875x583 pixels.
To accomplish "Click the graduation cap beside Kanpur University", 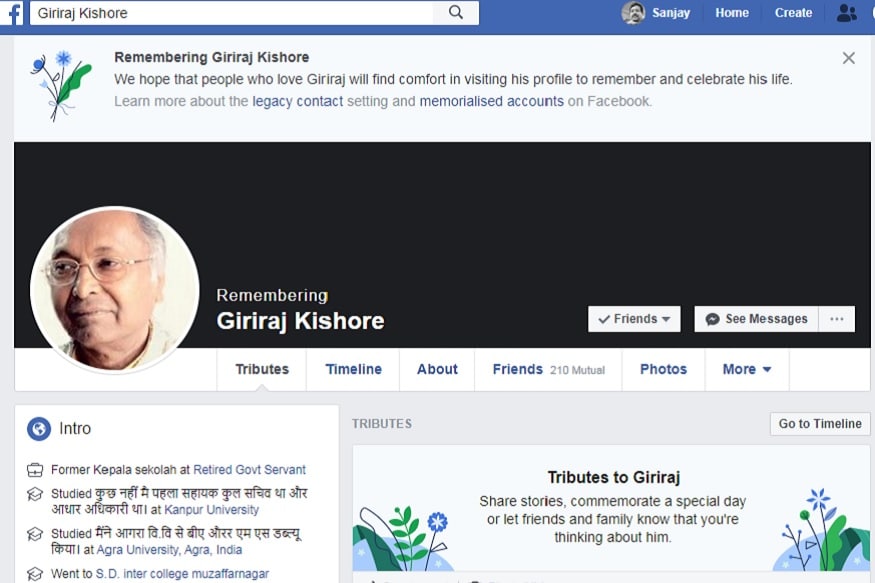I will tap(35, 494).
